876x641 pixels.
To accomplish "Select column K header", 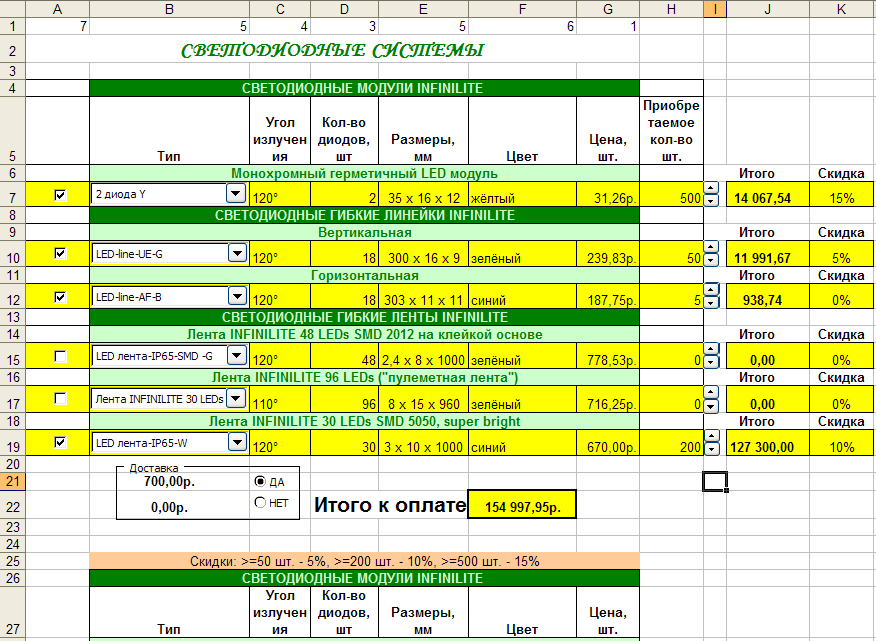I will click(841, 8).
